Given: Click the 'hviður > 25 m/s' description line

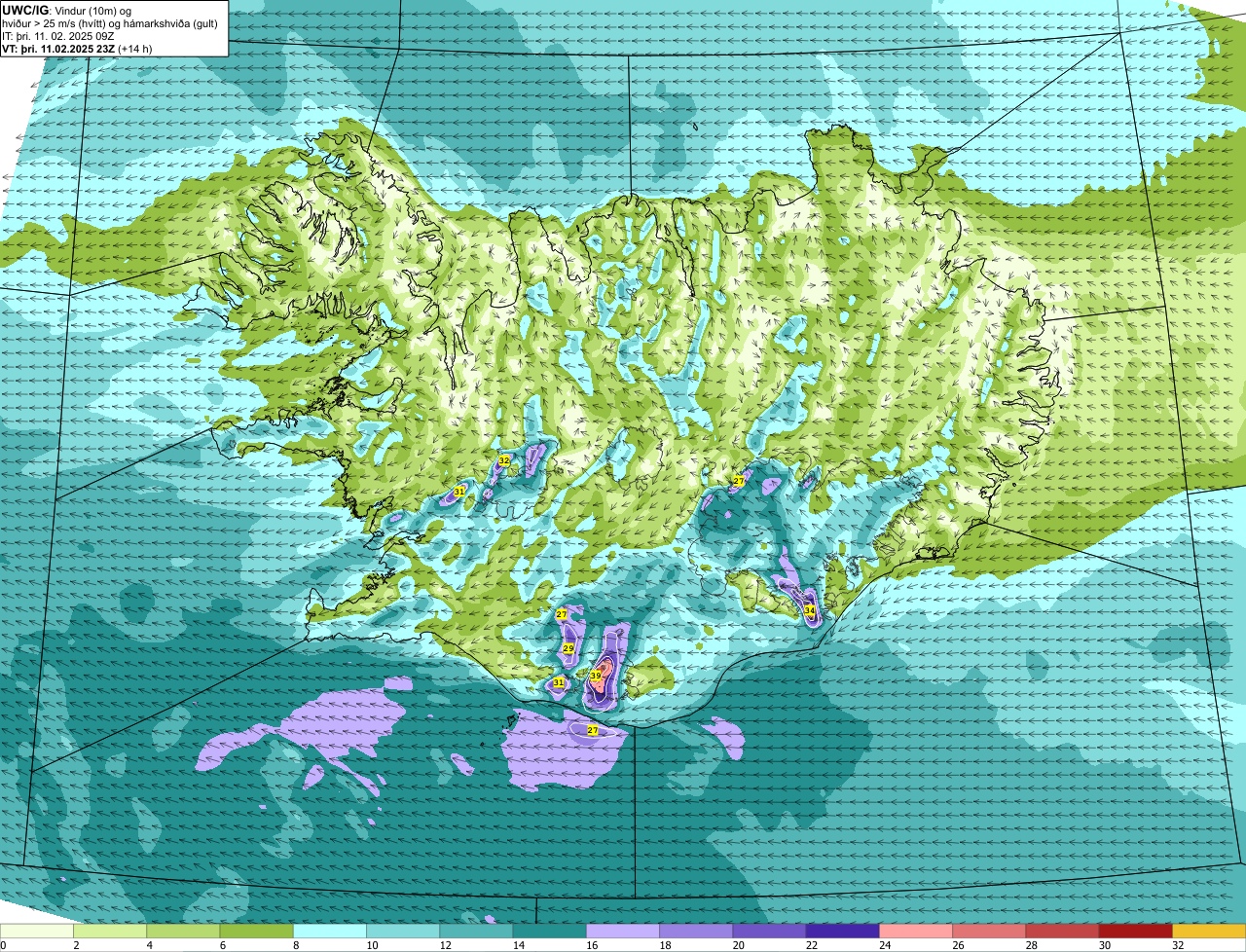Looking at the screenshot, I should (x=110, y=23).
